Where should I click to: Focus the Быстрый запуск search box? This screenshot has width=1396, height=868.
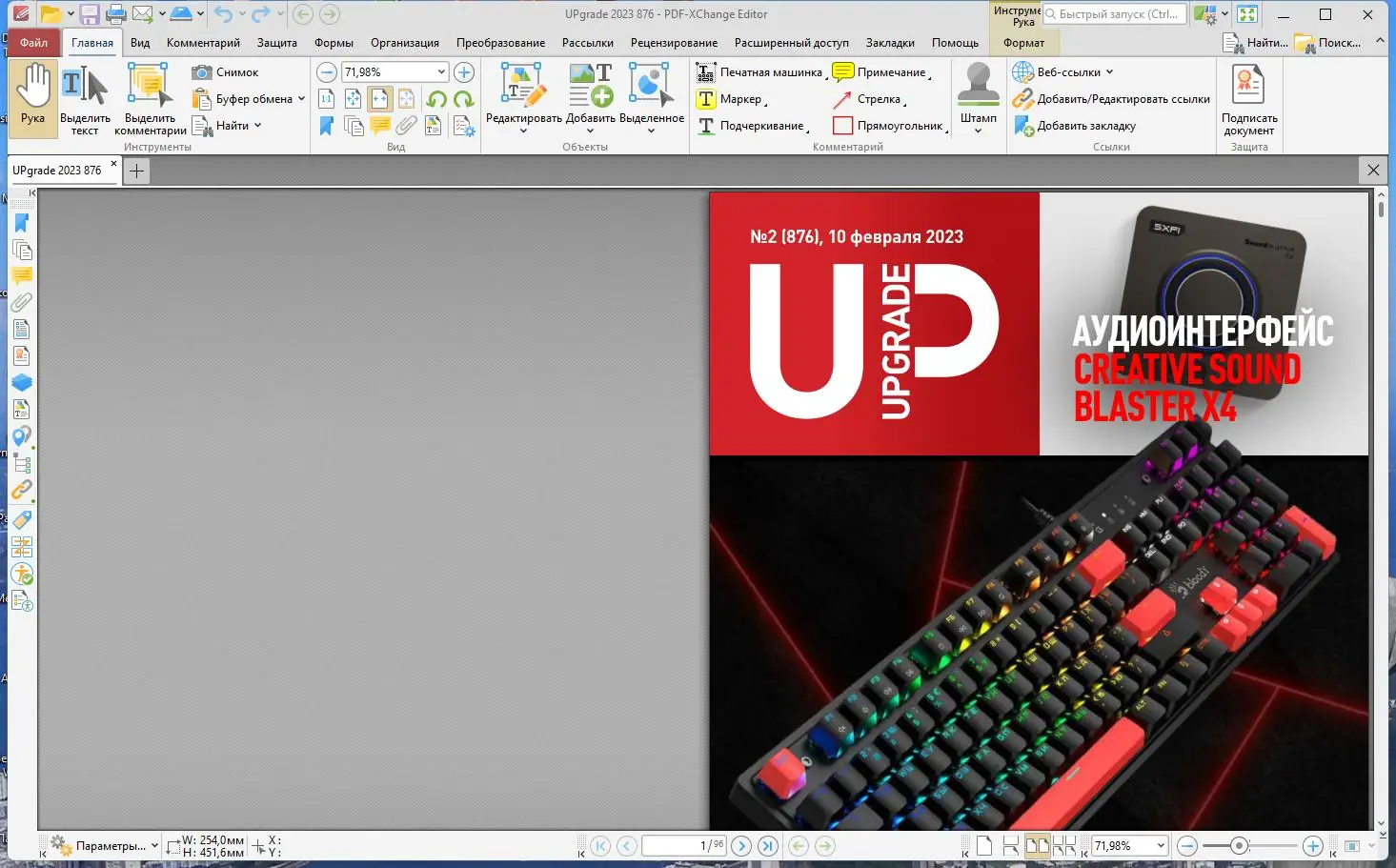[1114, 14]
